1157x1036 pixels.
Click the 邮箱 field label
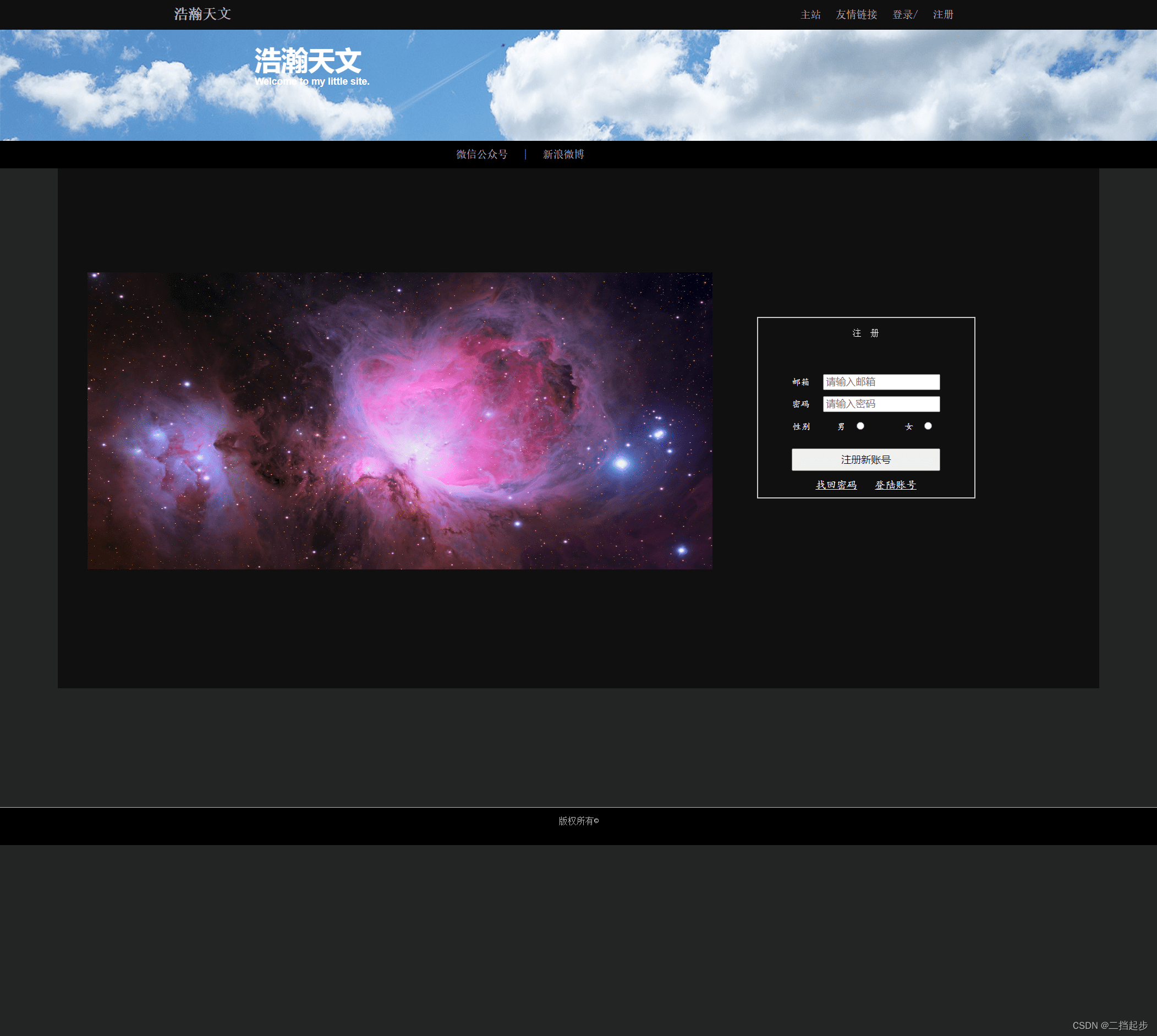(x=800, y=382)
